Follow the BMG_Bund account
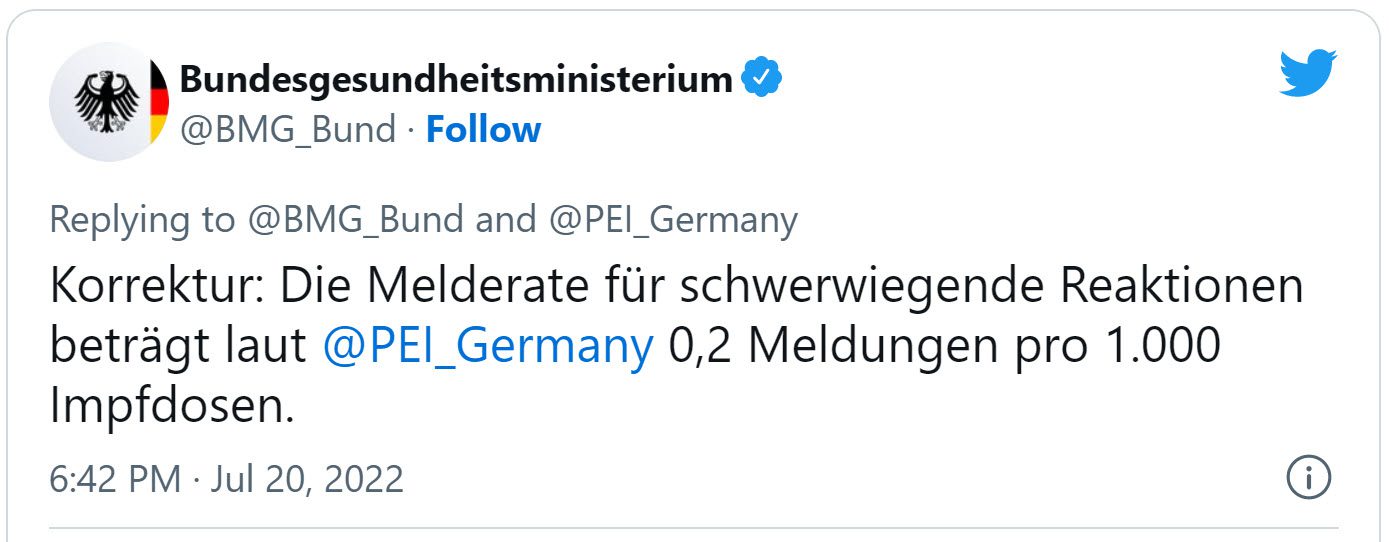The image size is (1389, 542). (x=483, y=129)
